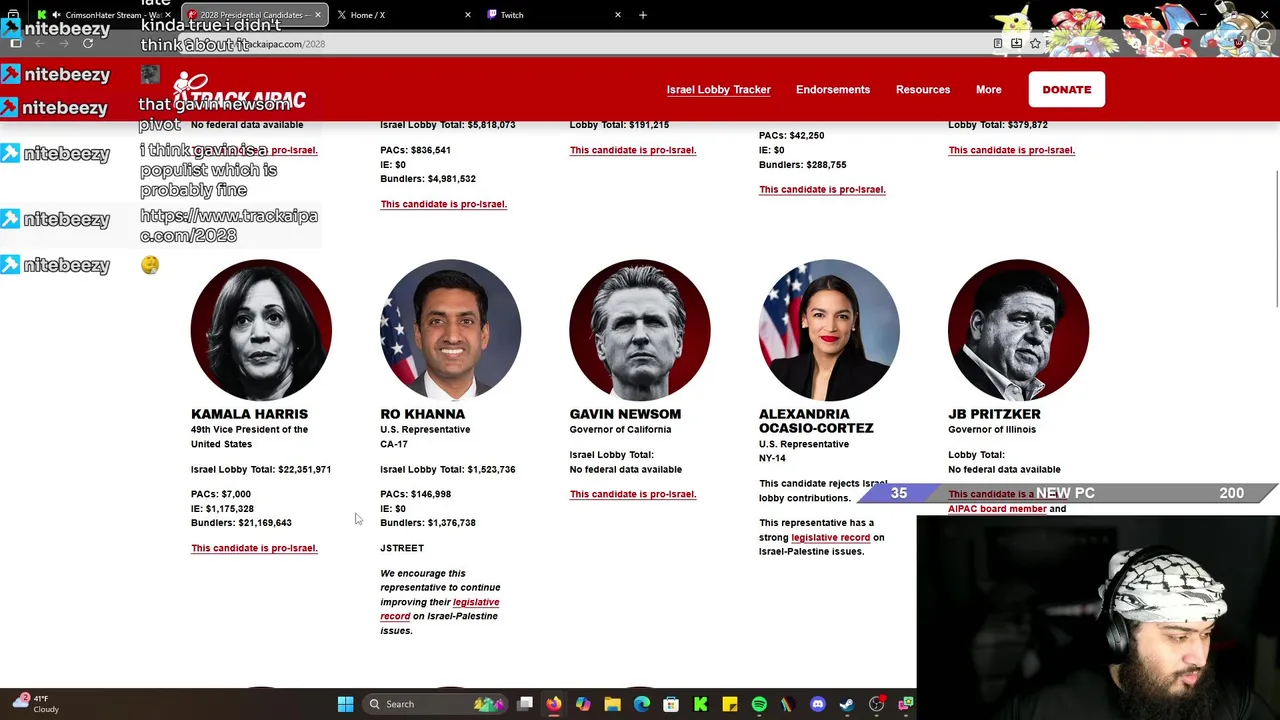Open the weather widget showing 41°F Cloudy
The image size is (1280, 720).
(x=35, y=704)
